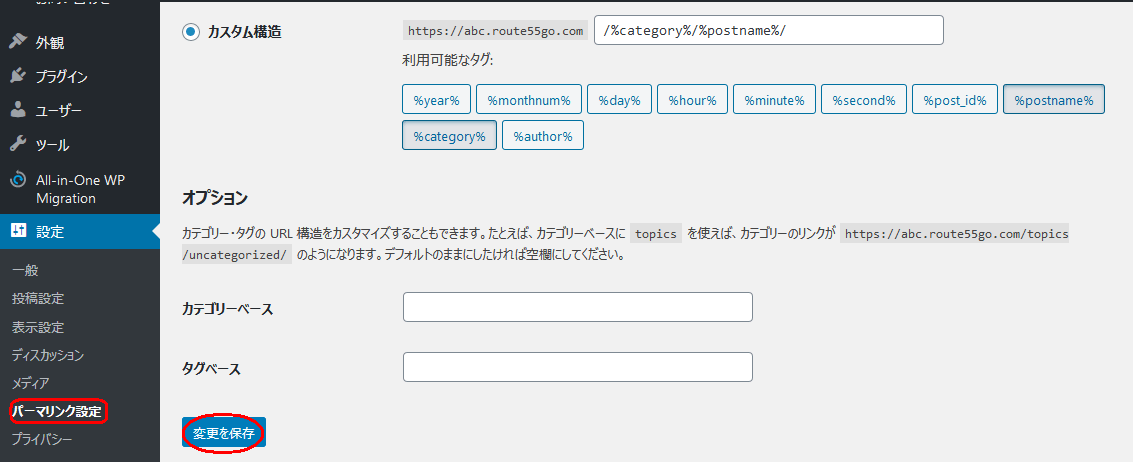Go to ディスカッション settings page
The height and width of the screenshot is (462, 1133).
48,355
